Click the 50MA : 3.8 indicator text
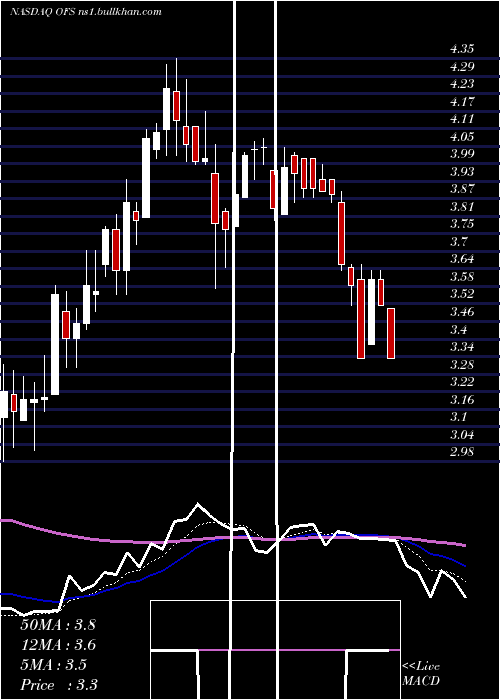The width and height of the screenshot is (500, 700). [58, 625]
